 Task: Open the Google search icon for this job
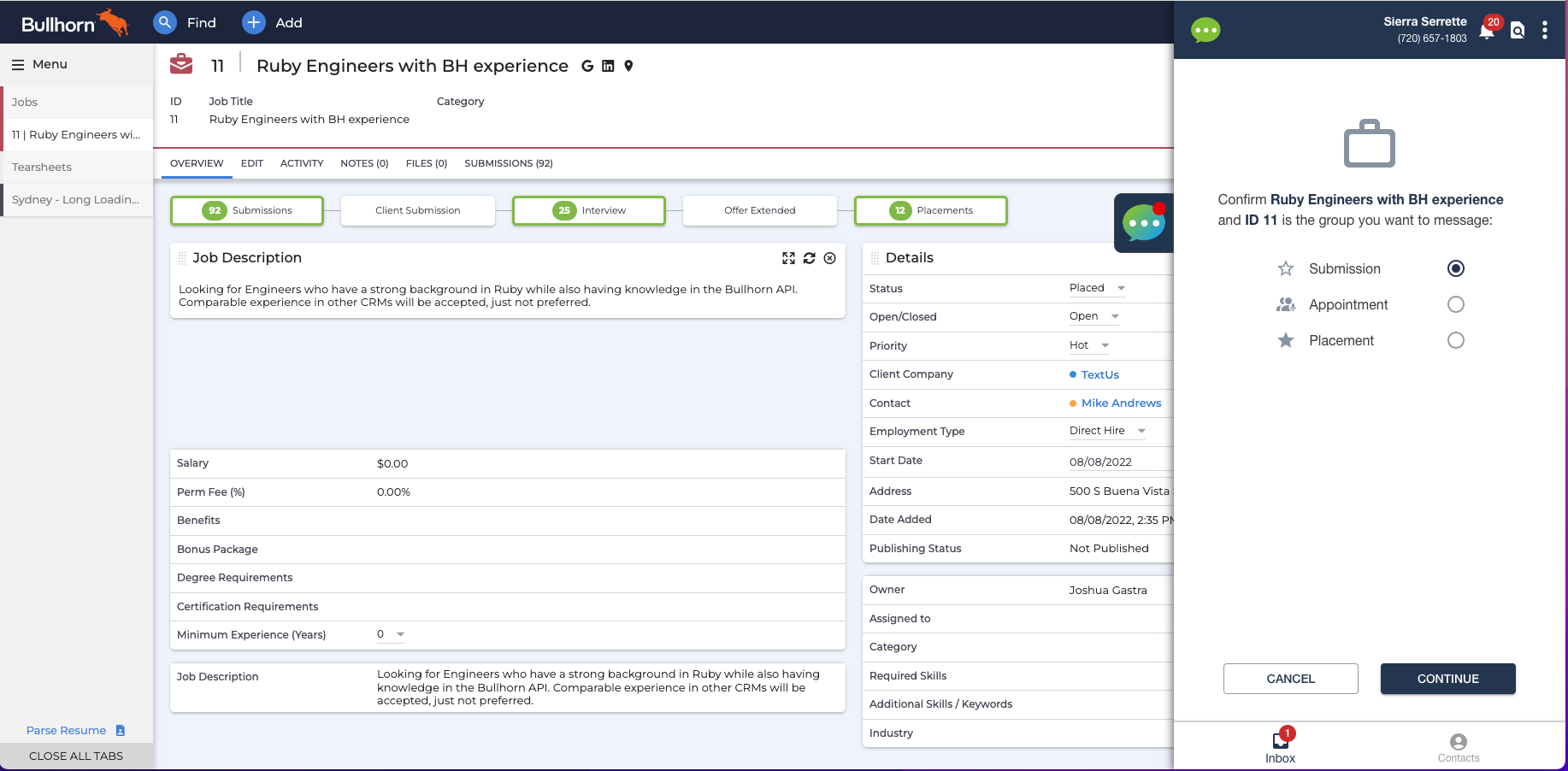[x=587, y=66]
